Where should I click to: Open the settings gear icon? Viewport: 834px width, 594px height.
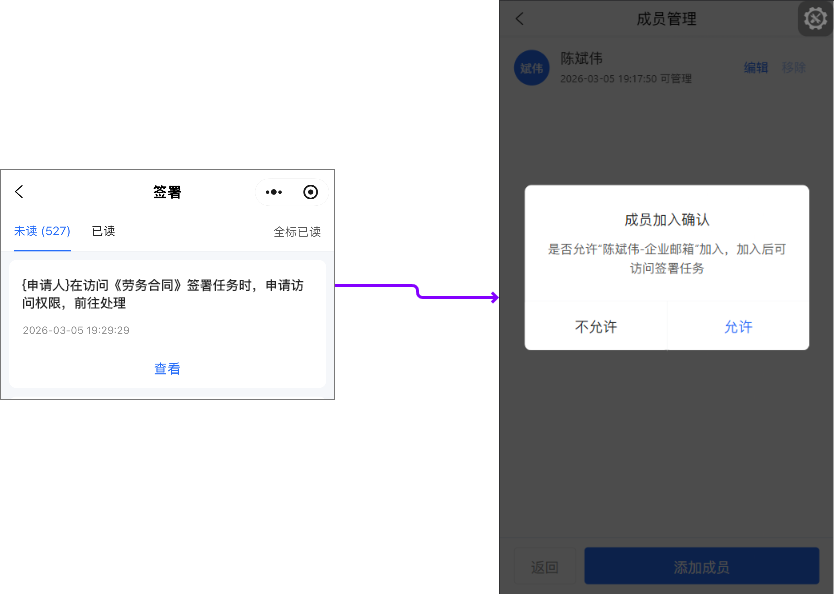(x=816, y=18)
